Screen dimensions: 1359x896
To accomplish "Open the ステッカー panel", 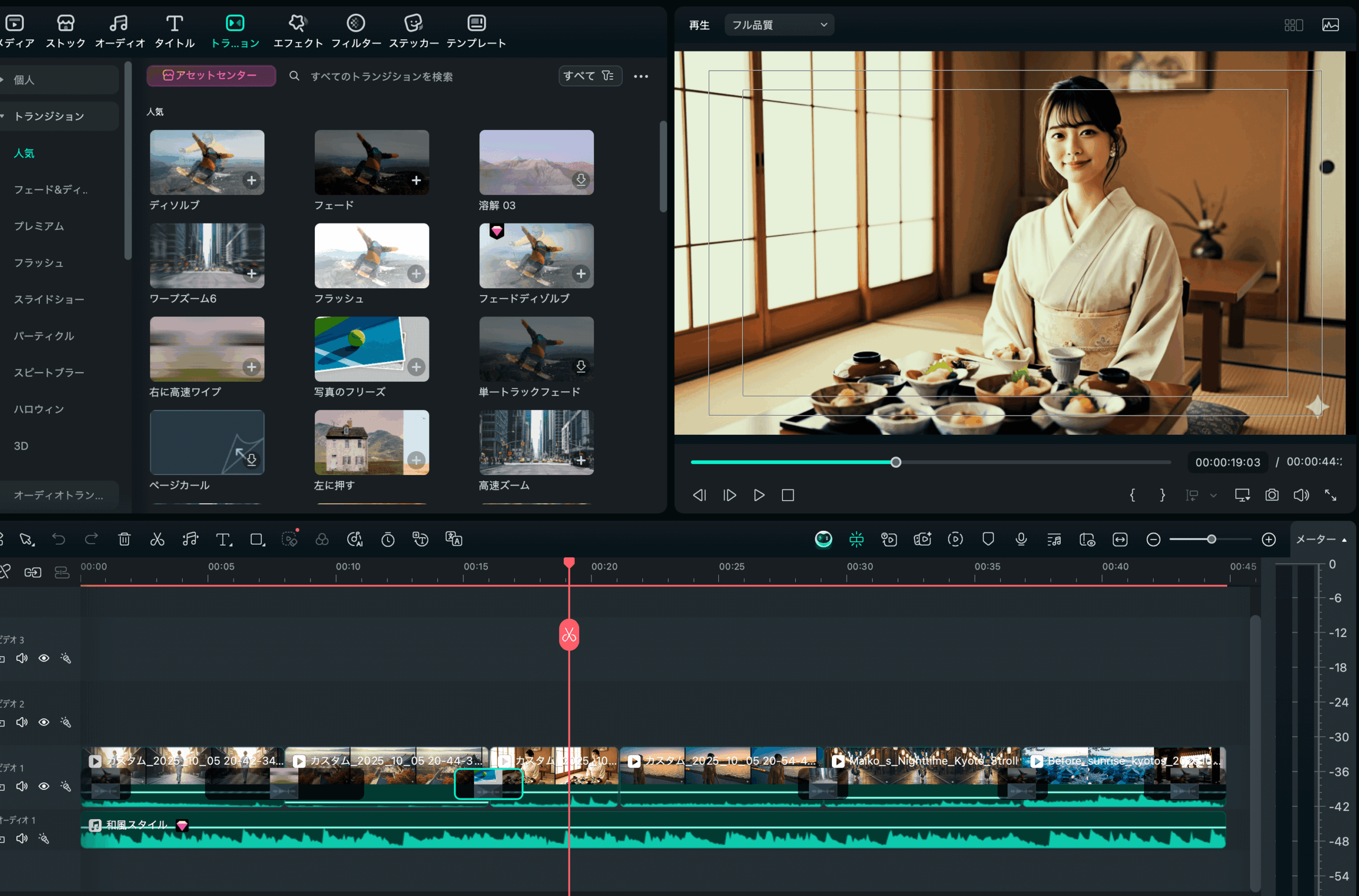I will click(412, 30).
